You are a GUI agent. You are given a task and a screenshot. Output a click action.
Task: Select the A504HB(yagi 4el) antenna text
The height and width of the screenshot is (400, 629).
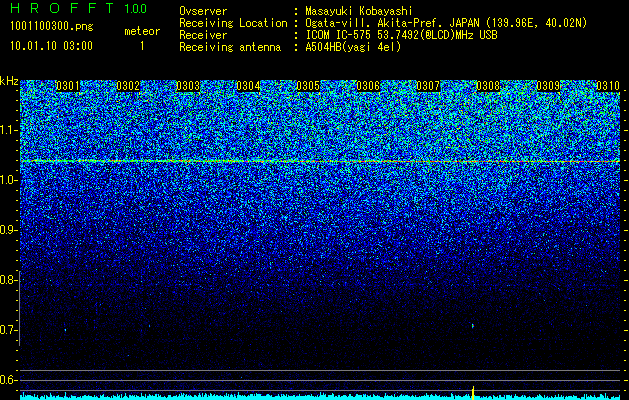coord(353,47)
